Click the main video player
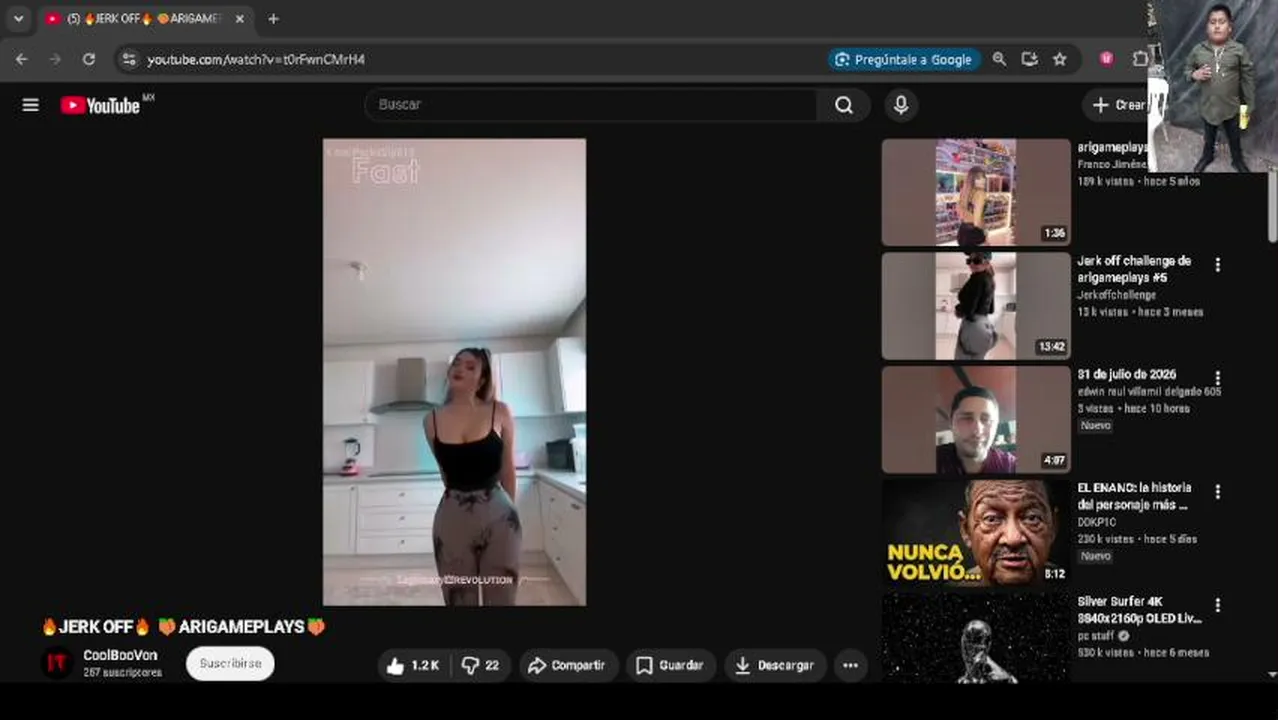This screenshot has width=1278, height=720. pyautogui.click(x=454, y=372)
